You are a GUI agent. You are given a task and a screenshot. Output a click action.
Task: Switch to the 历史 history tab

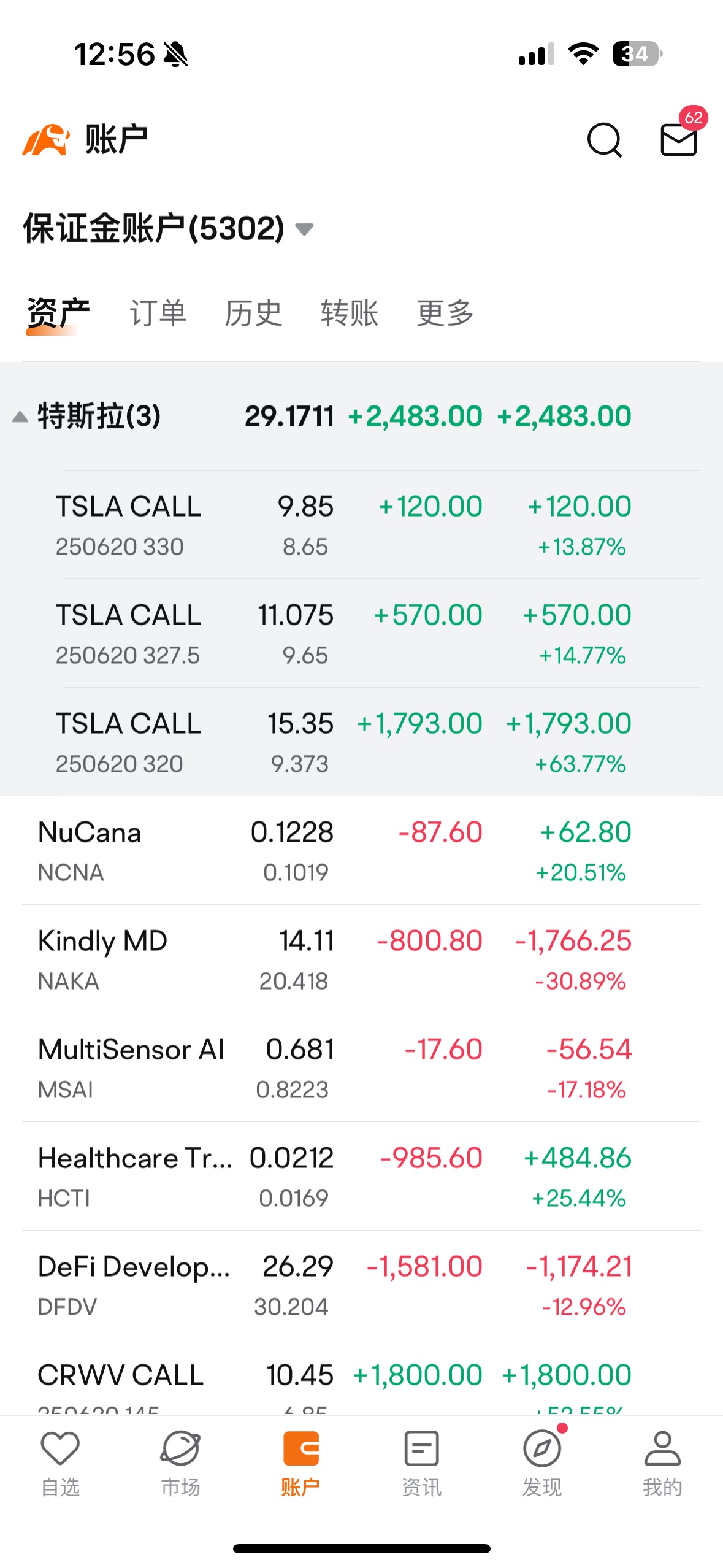coord(253,313)
